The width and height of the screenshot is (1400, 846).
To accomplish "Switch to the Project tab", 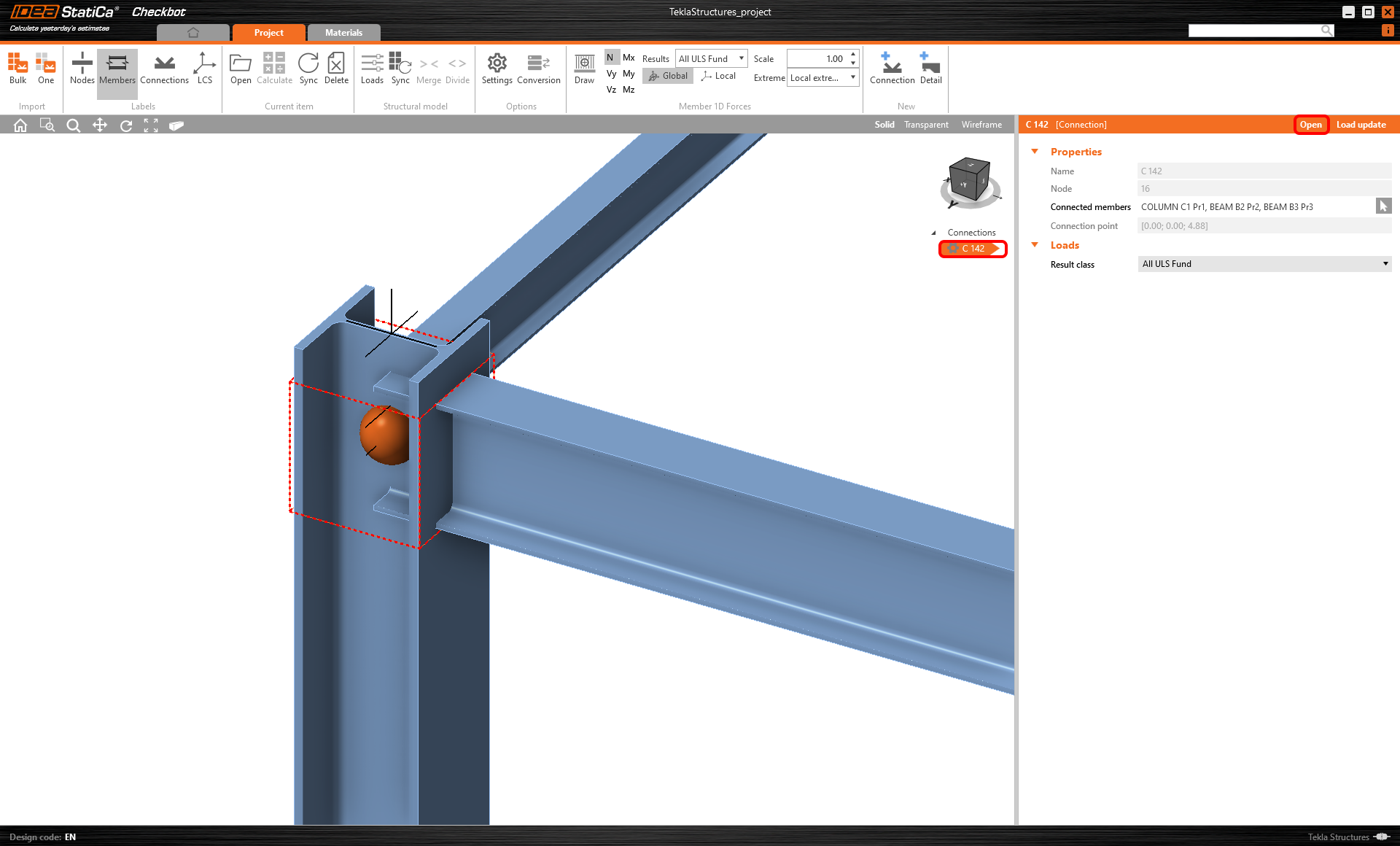I will click(268, 32).
